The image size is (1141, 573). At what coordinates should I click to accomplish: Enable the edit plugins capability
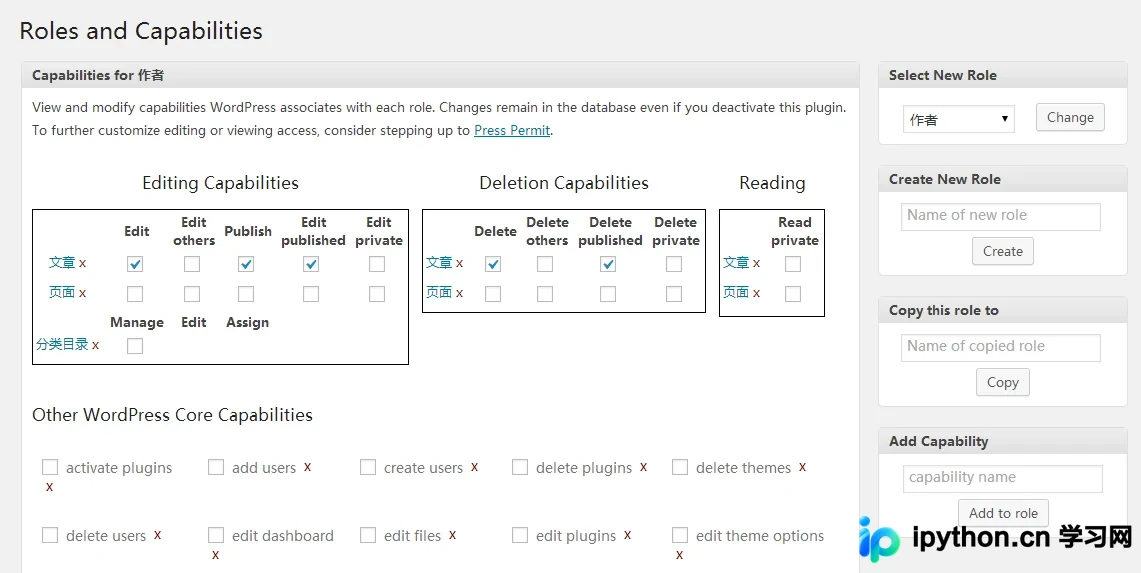click(x=520, y=535)
